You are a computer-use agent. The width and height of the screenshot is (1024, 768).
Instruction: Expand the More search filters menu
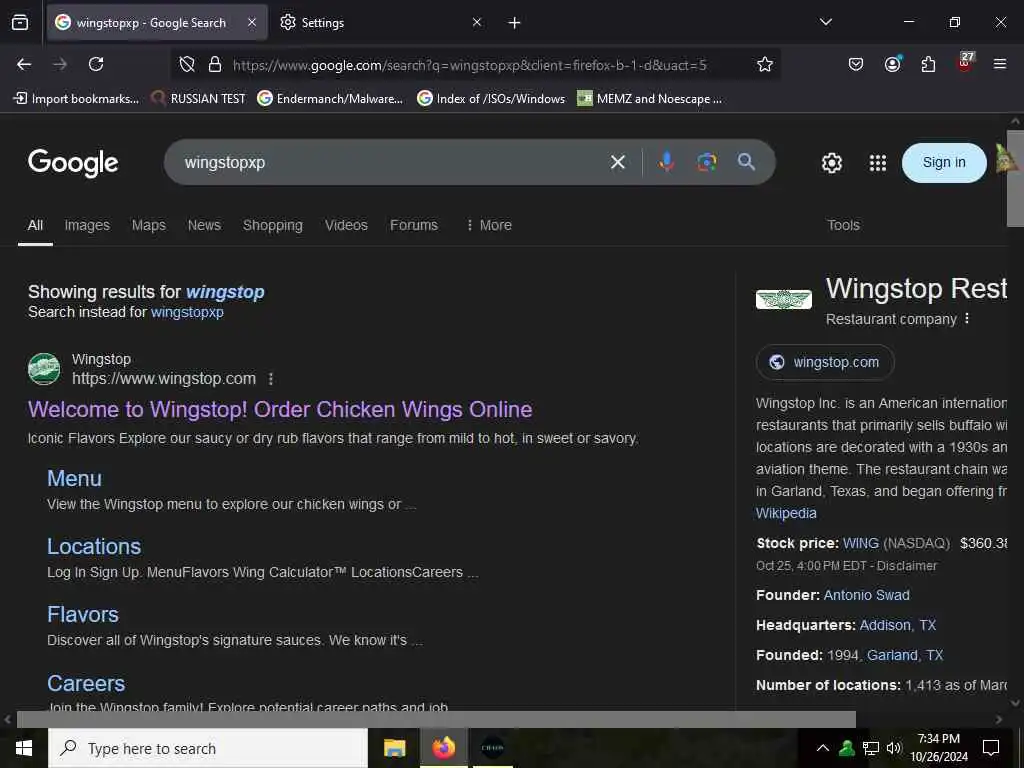pyautogui.click(x=489, y=225)
